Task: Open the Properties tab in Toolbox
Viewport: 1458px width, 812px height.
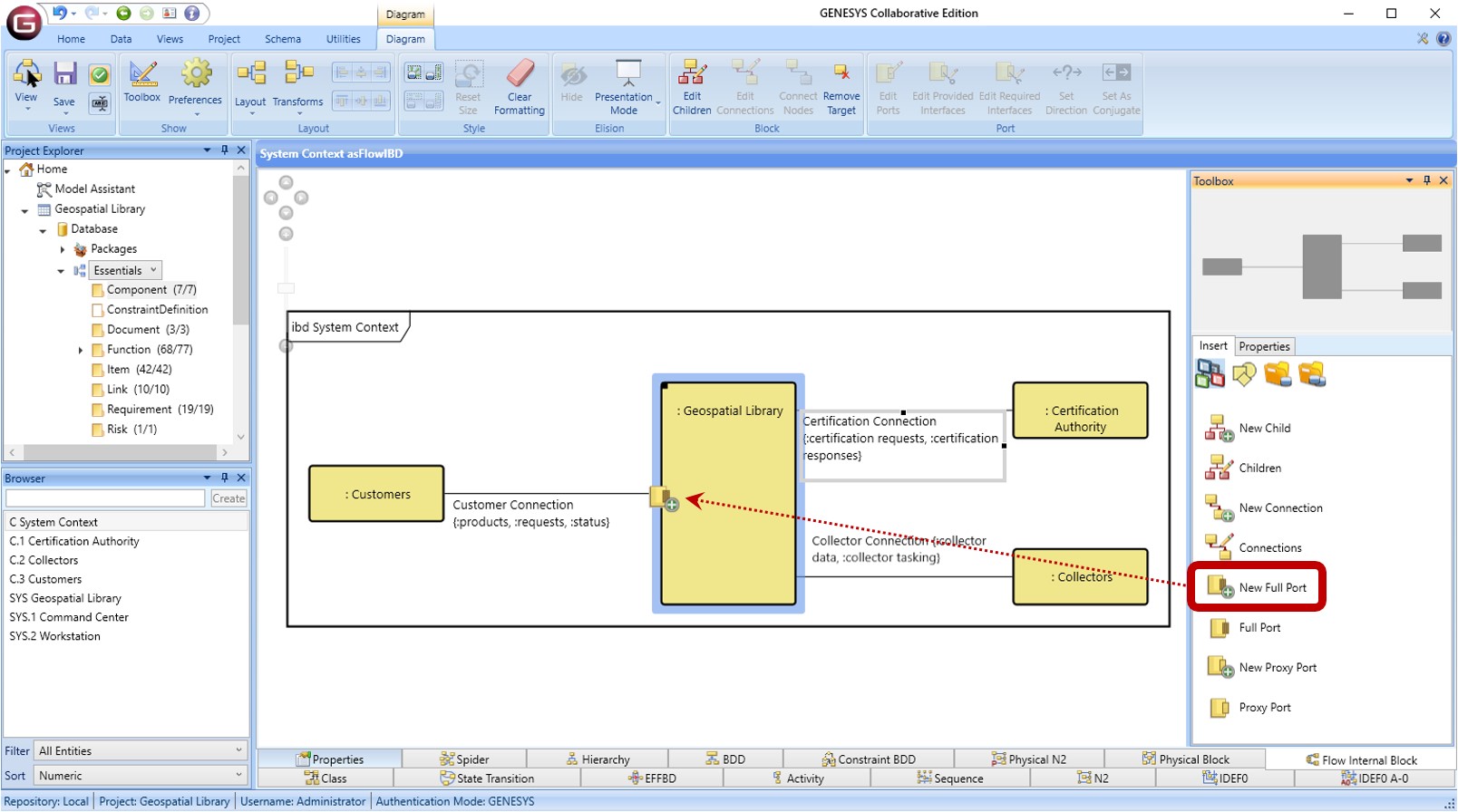Action: pos(1264,346)
